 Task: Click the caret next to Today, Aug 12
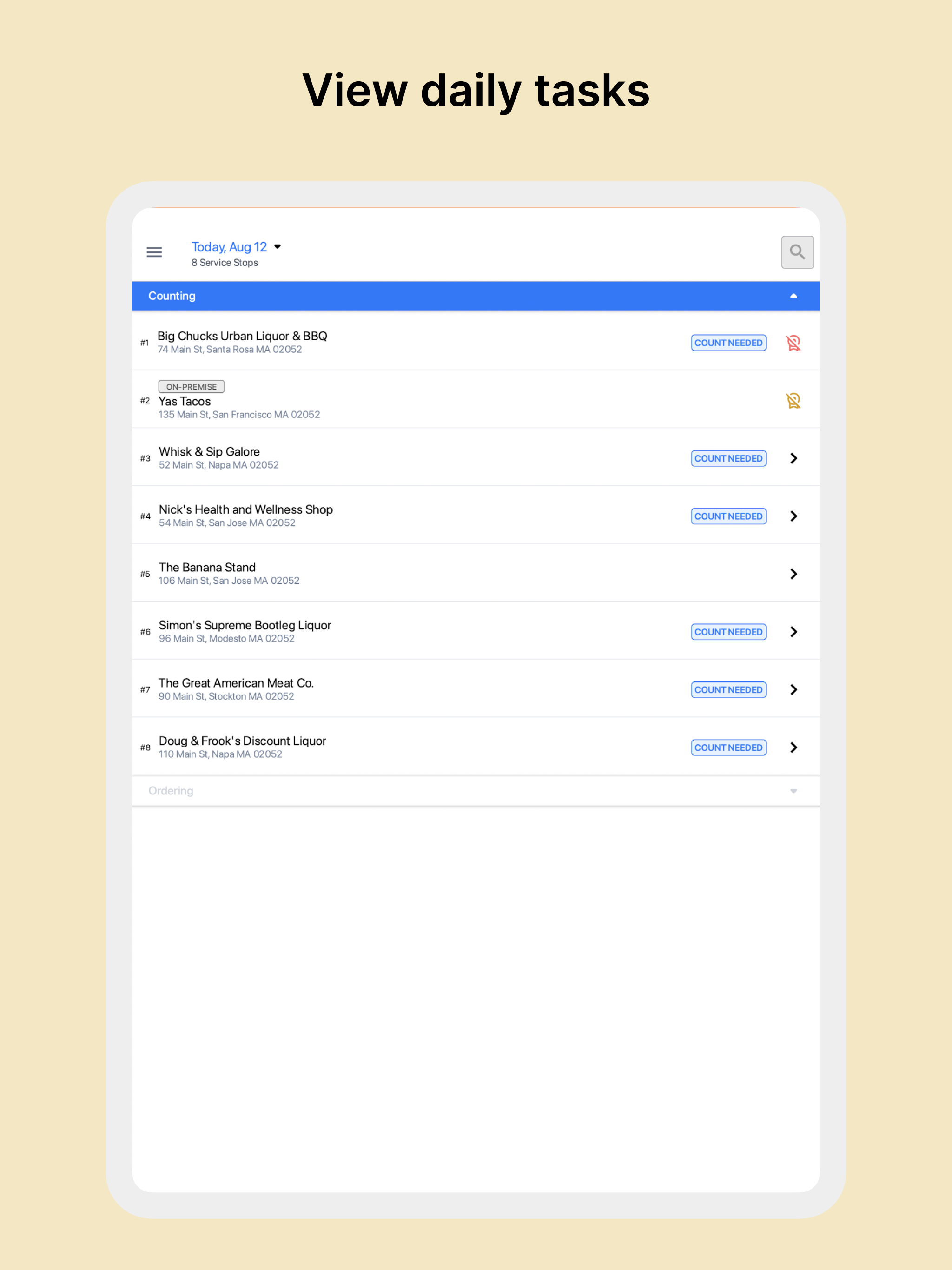point(278,247)
